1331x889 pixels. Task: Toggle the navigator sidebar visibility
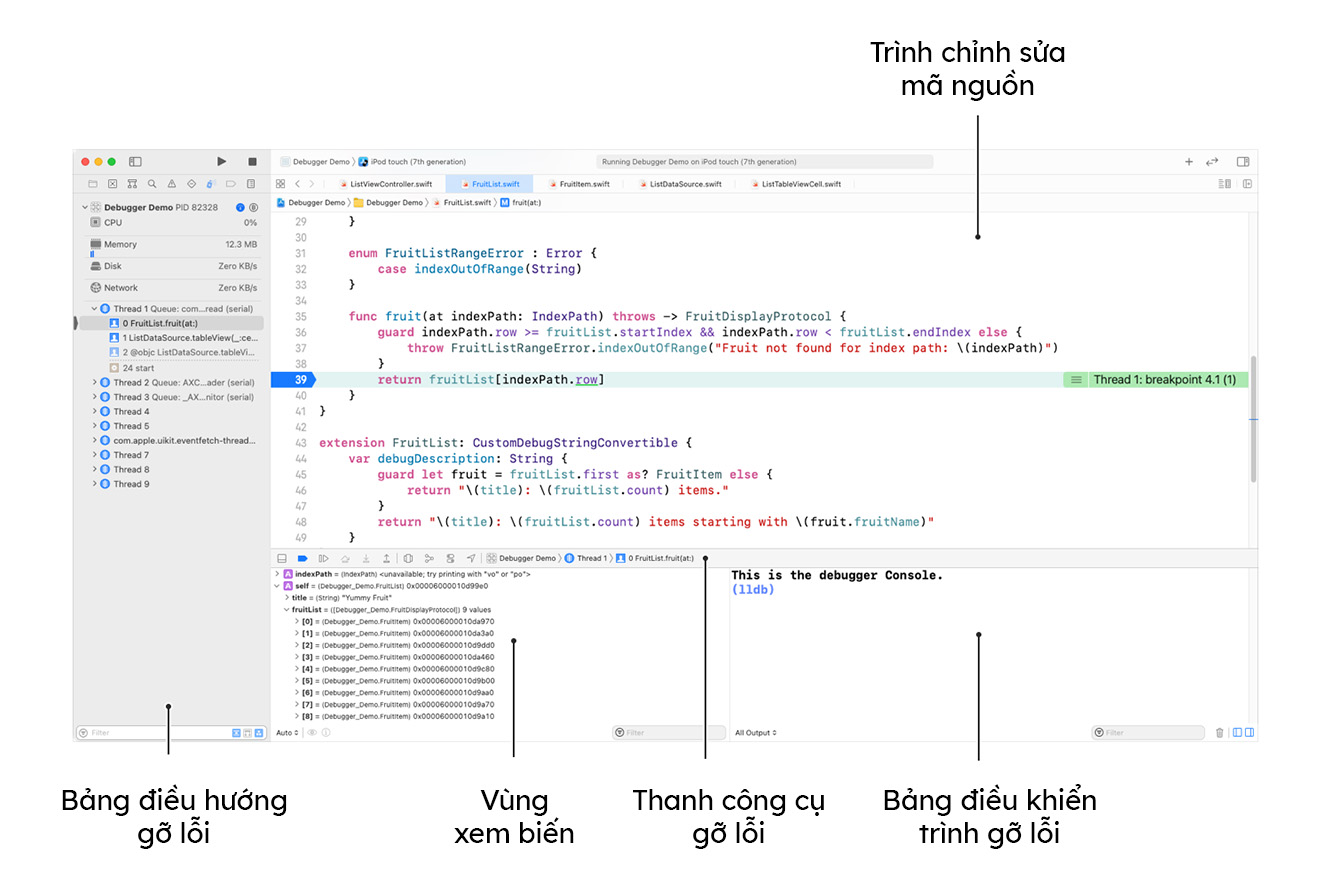pyautogui.click(x=135, y=161)
